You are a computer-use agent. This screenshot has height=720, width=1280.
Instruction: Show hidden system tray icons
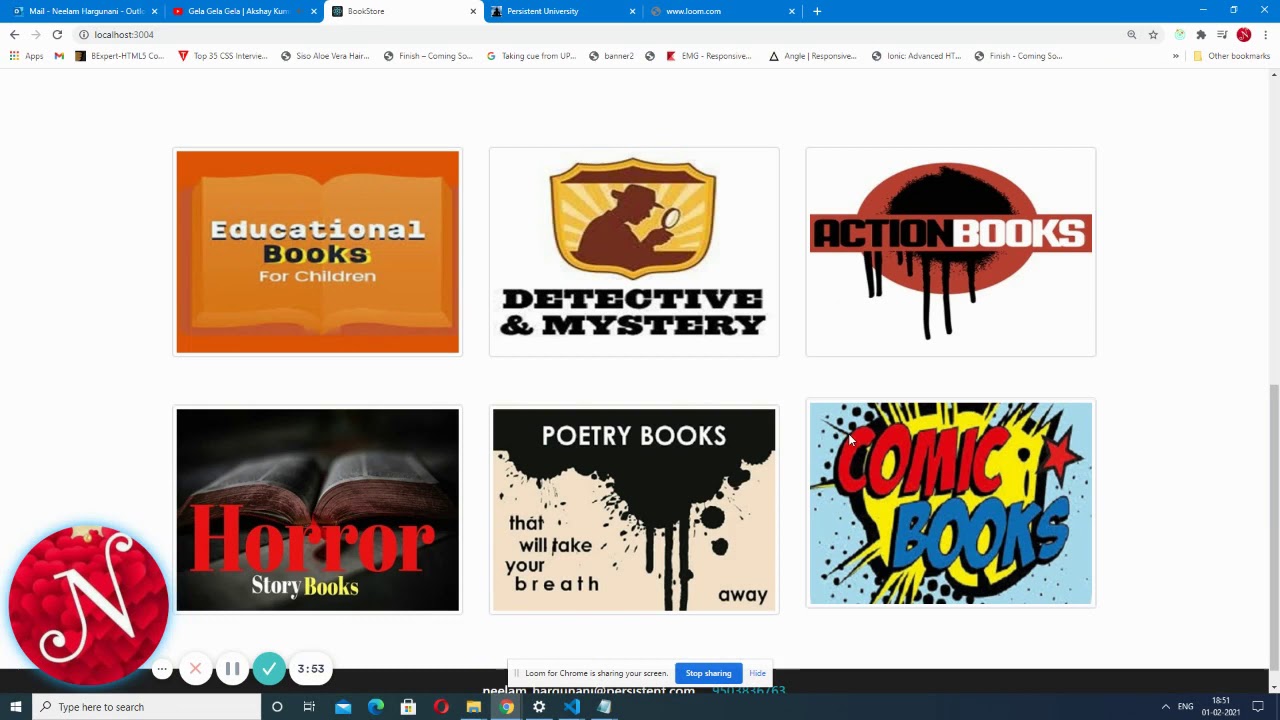pyautogui.click(x=1165, y=707)
